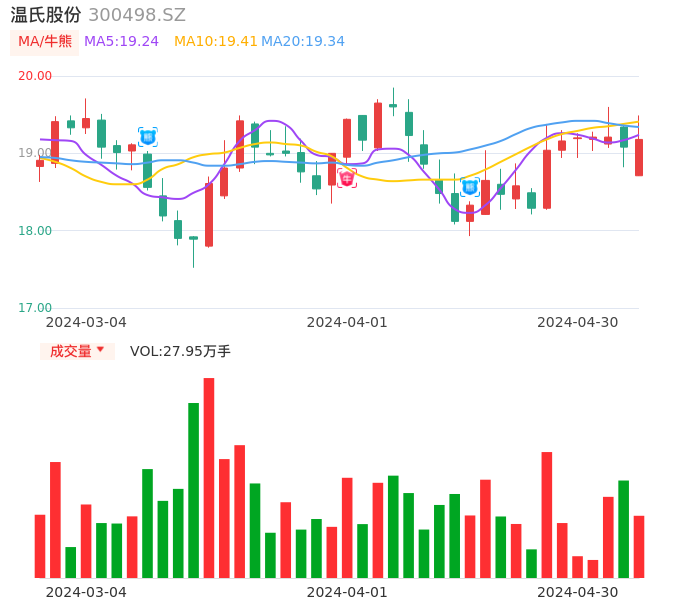Click the pink marker icon on the chart
The height and width of the screenshot is (606, 686).
[347, 179]
